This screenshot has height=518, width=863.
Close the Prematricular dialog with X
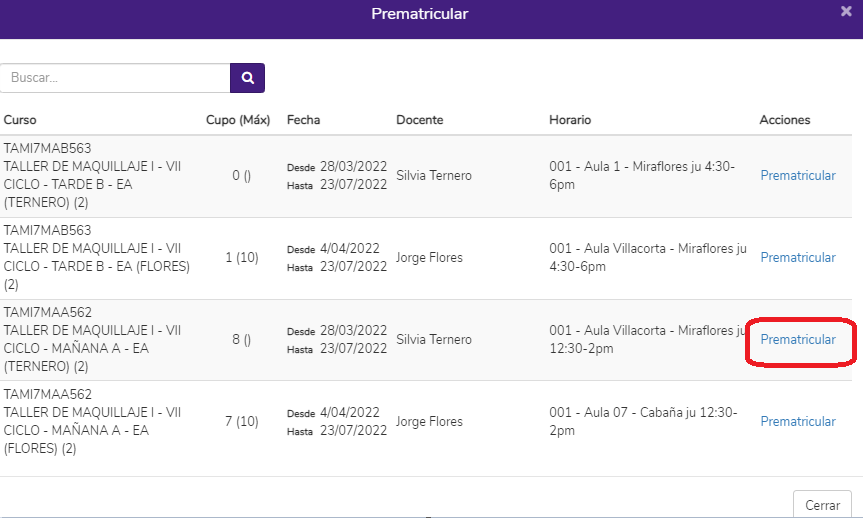846,11
